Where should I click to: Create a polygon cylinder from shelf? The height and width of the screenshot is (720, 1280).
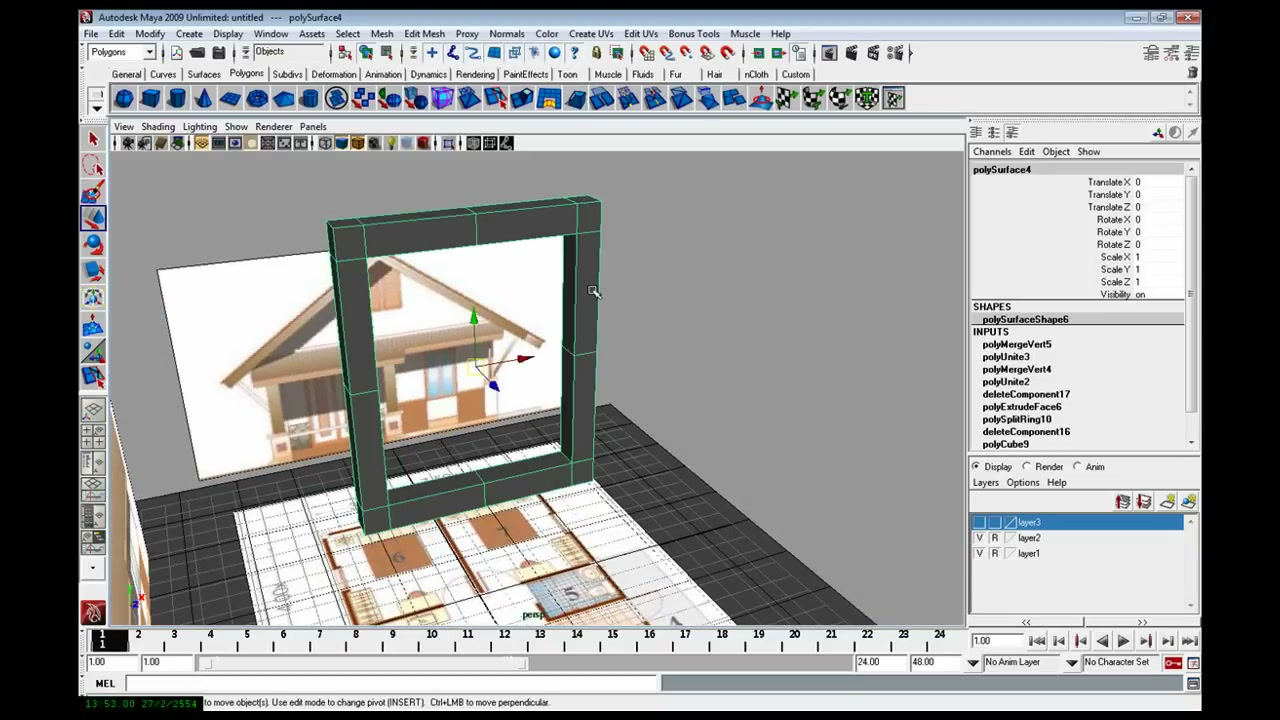(177, 98)
